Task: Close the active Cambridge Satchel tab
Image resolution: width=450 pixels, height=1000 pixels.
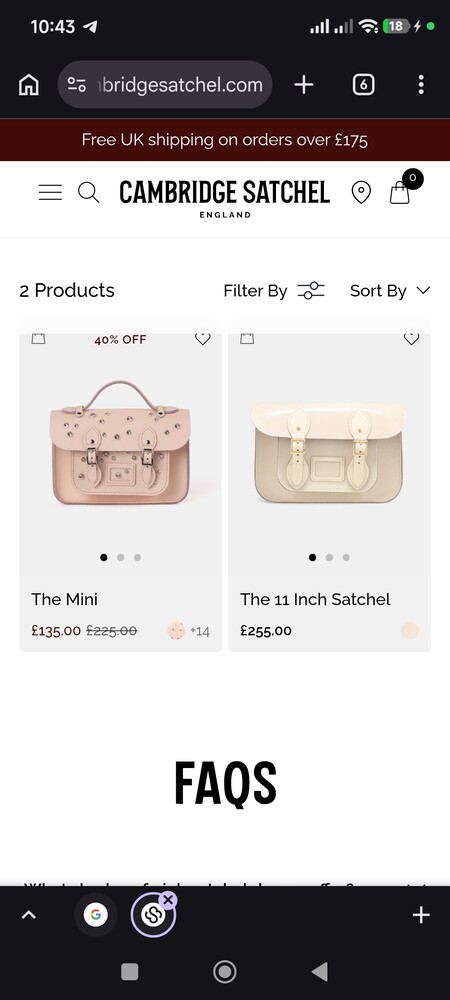Action: 168,900
